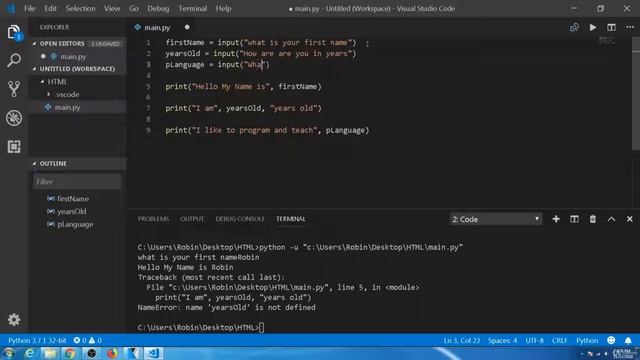This screenshot has width=640, height=360.
Task: Open the Search view in activity bar
Action: click(x=14, y=60)
